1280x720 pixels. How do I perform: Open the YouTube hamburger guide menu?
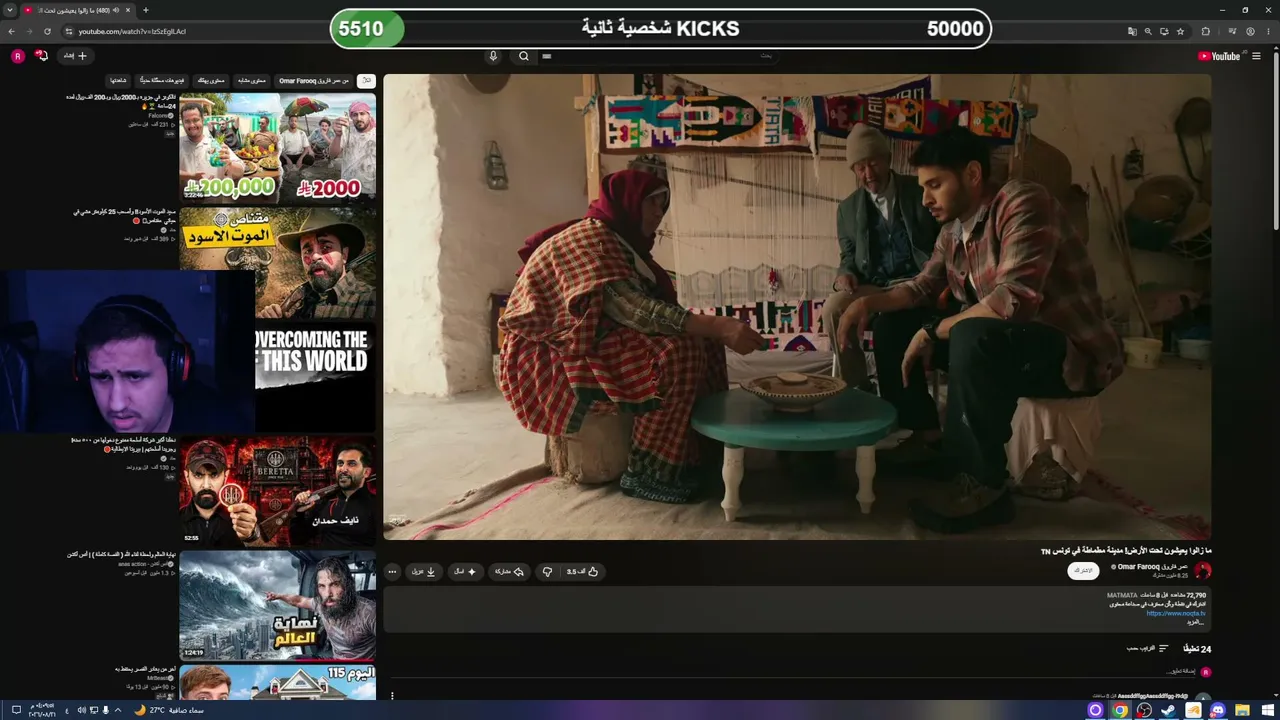pos(1256,56)
